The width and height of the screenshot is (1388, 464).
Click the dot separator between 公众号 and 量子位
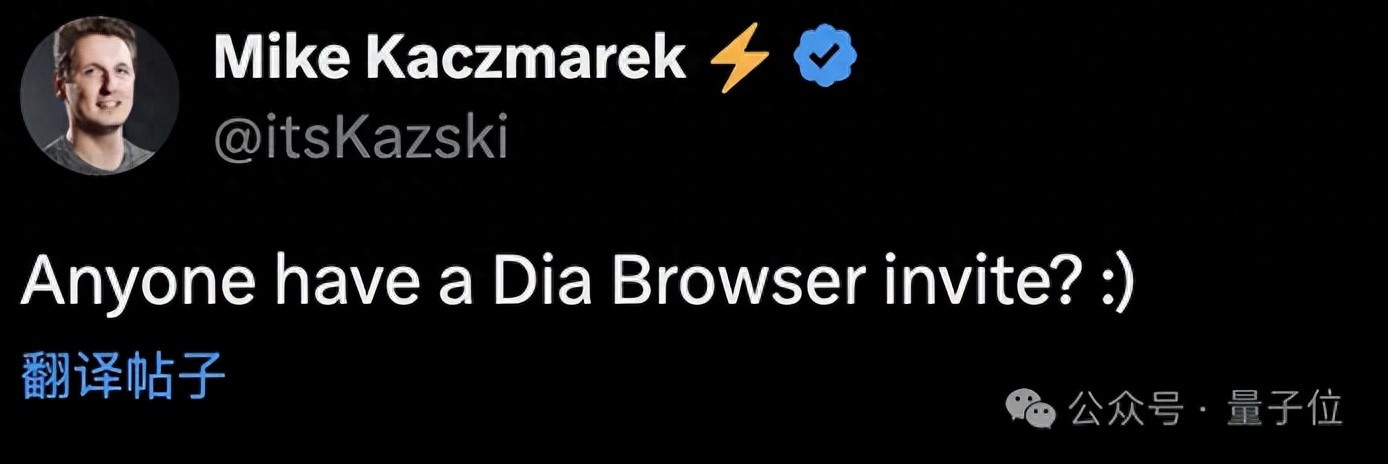[x=1206, y=409]
